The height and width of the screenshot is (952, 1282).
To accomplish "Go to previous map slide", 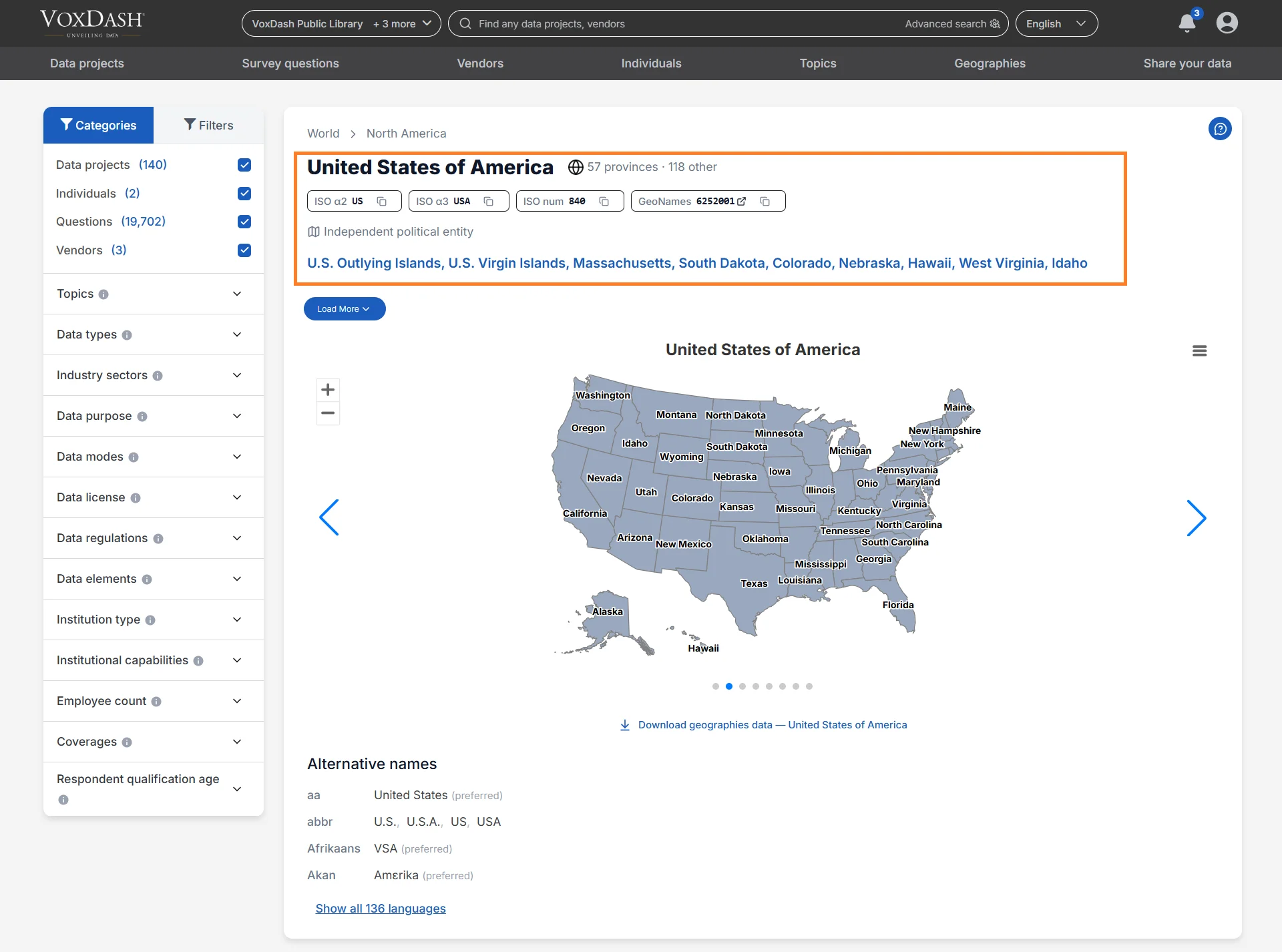I will 329,517.
